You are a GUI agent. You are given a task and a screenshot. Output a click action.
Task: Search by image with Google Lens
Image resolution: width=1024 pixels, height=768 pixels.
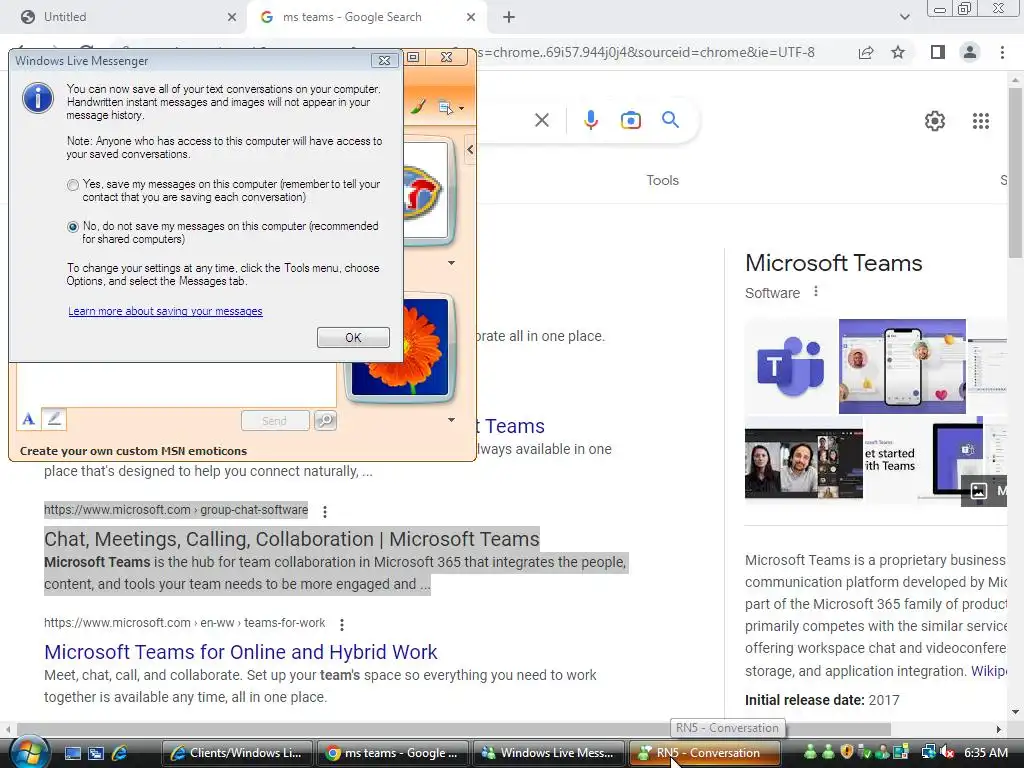pyautogui.click(x=631, y=120)
